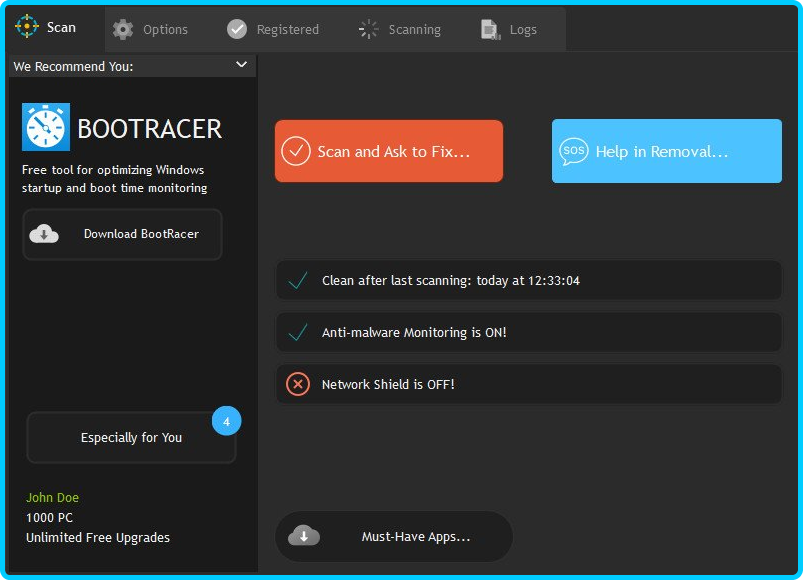
Task: Open the Scanning tab with spinner progress
Action: tap(400, 29)
